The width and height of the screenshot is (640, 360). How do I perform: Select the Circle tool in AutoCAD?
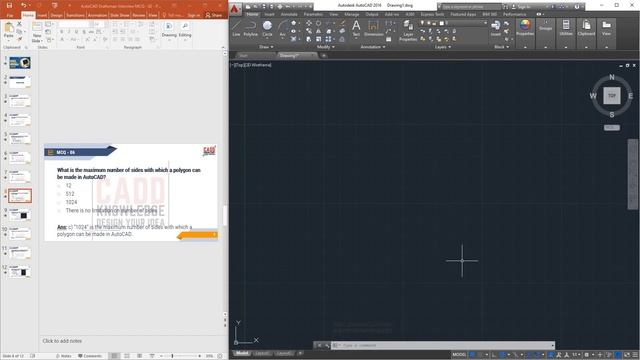pyautogui.click(x=267, y=29)
